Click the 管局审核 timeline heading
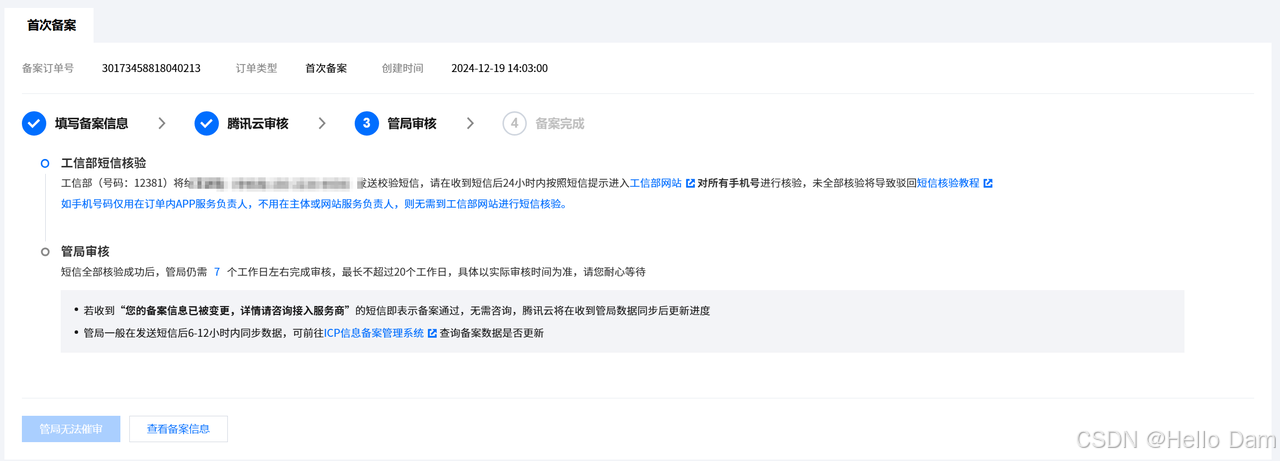The image size is (1280, 461). [85, 252]
